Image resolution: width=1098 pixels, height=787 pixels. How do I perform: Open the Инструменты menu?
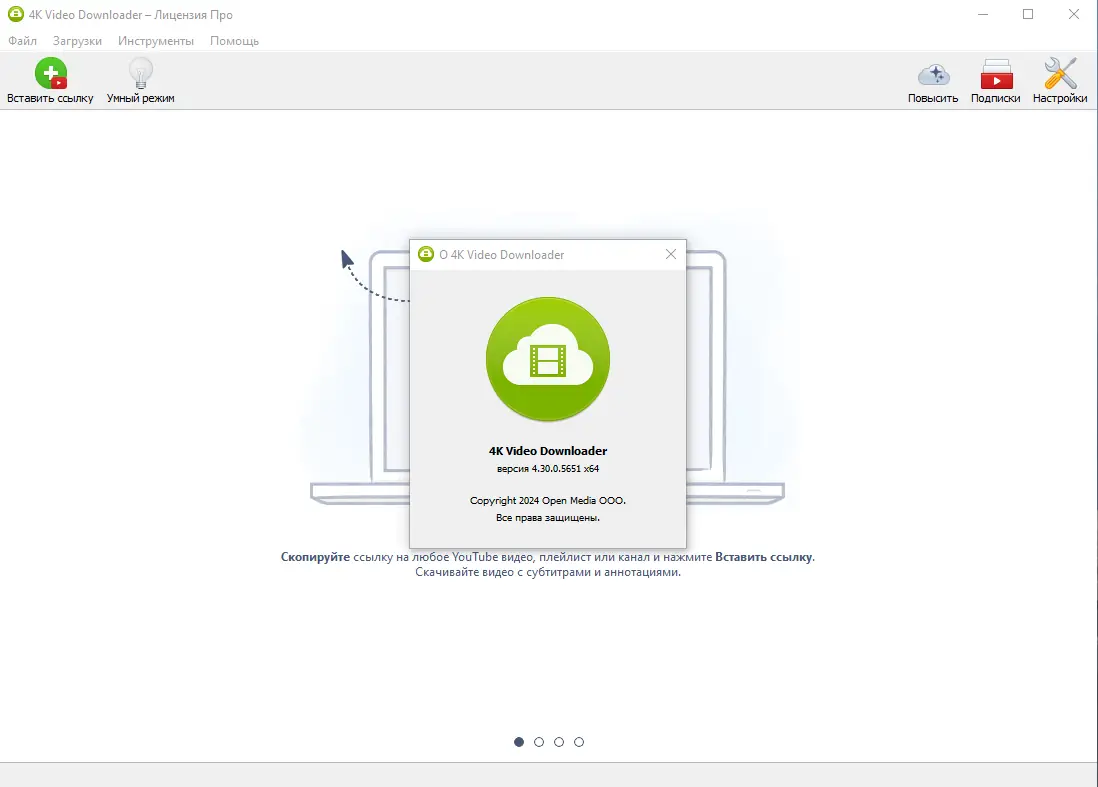pos(155,41)
